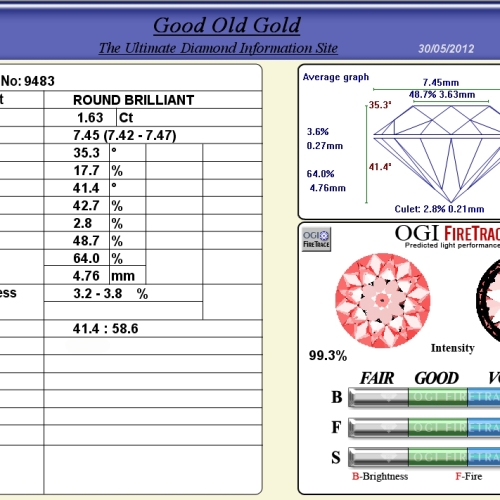The image size is (500, 500).
Task: Click the S rating bar
Action: [424, 457]
